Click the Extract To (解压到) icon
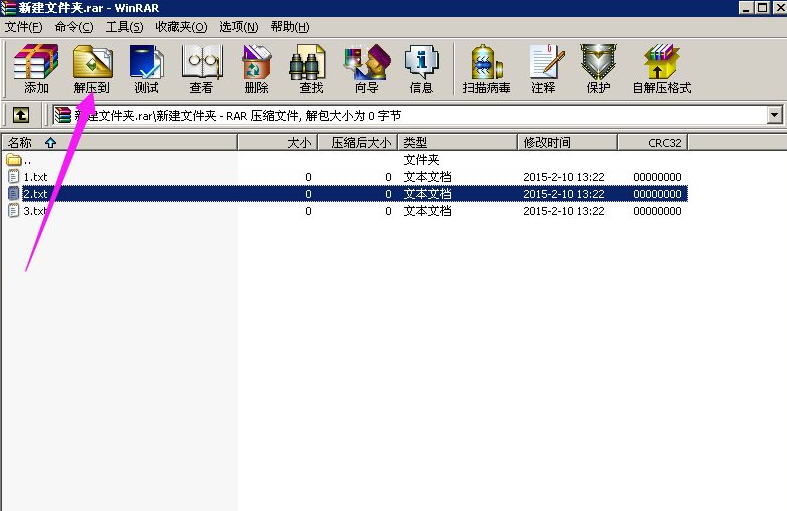Screen dimensions: 787x511 pyautogui.click(x=91, y=68)
